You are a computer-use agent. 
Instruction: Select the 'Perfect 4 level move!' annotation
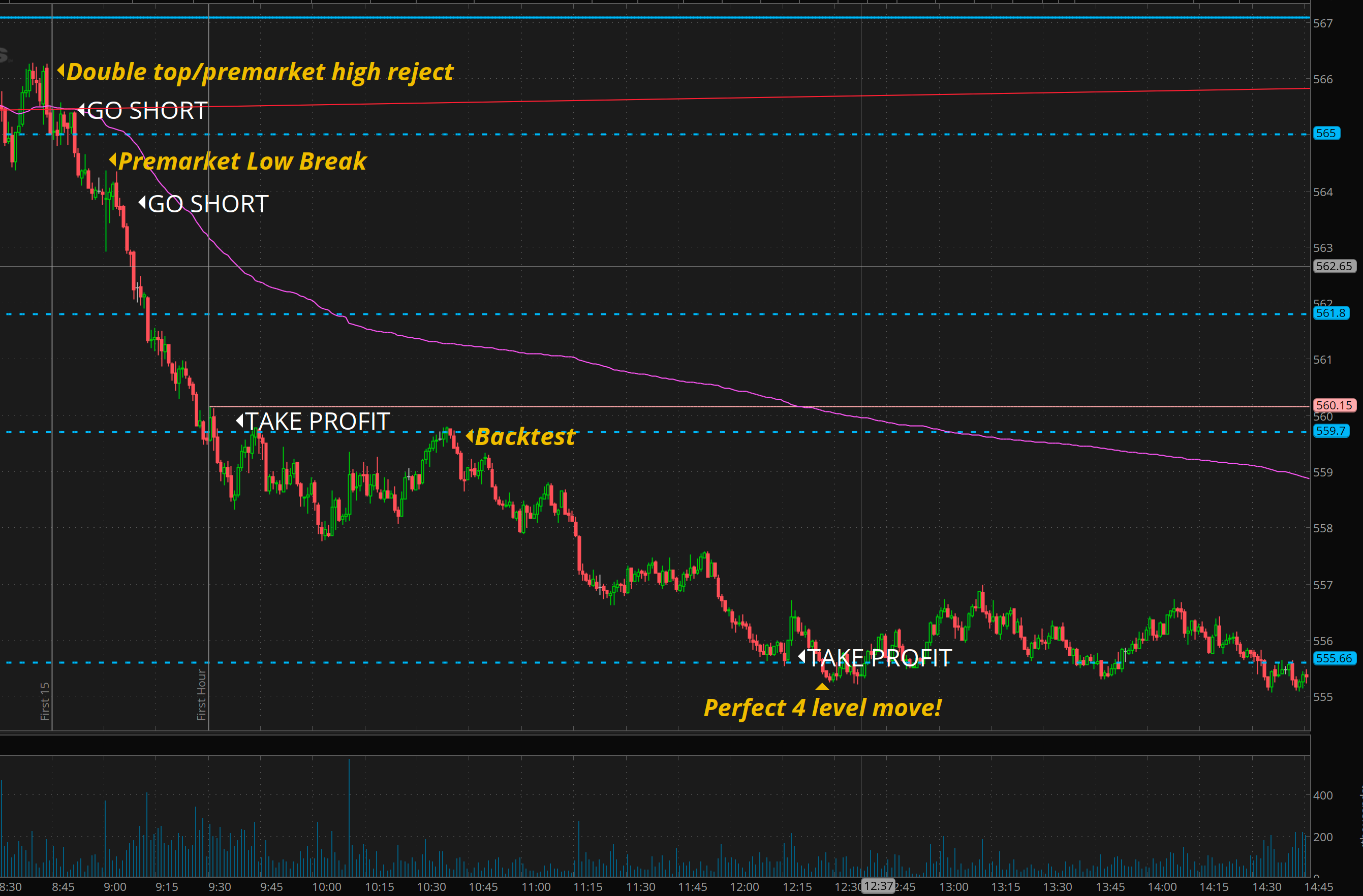click(x=822, y=708)
